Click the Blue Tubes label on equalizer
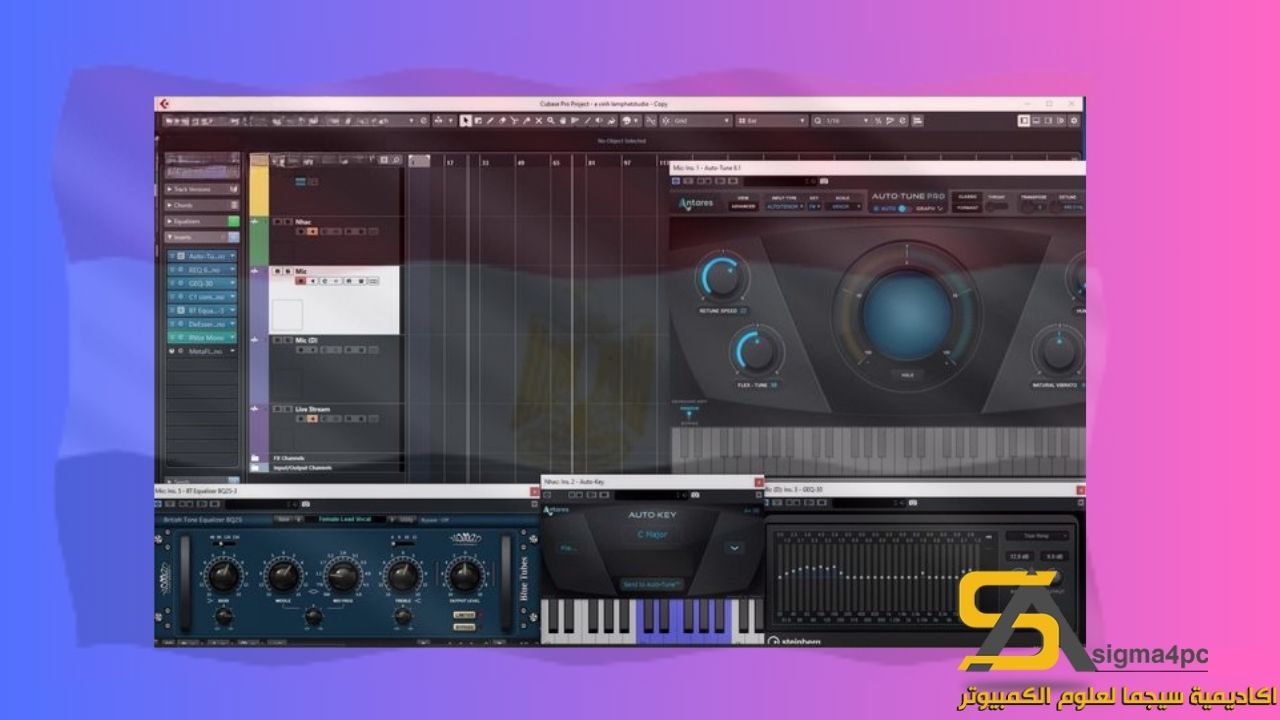 coord(523,577)
